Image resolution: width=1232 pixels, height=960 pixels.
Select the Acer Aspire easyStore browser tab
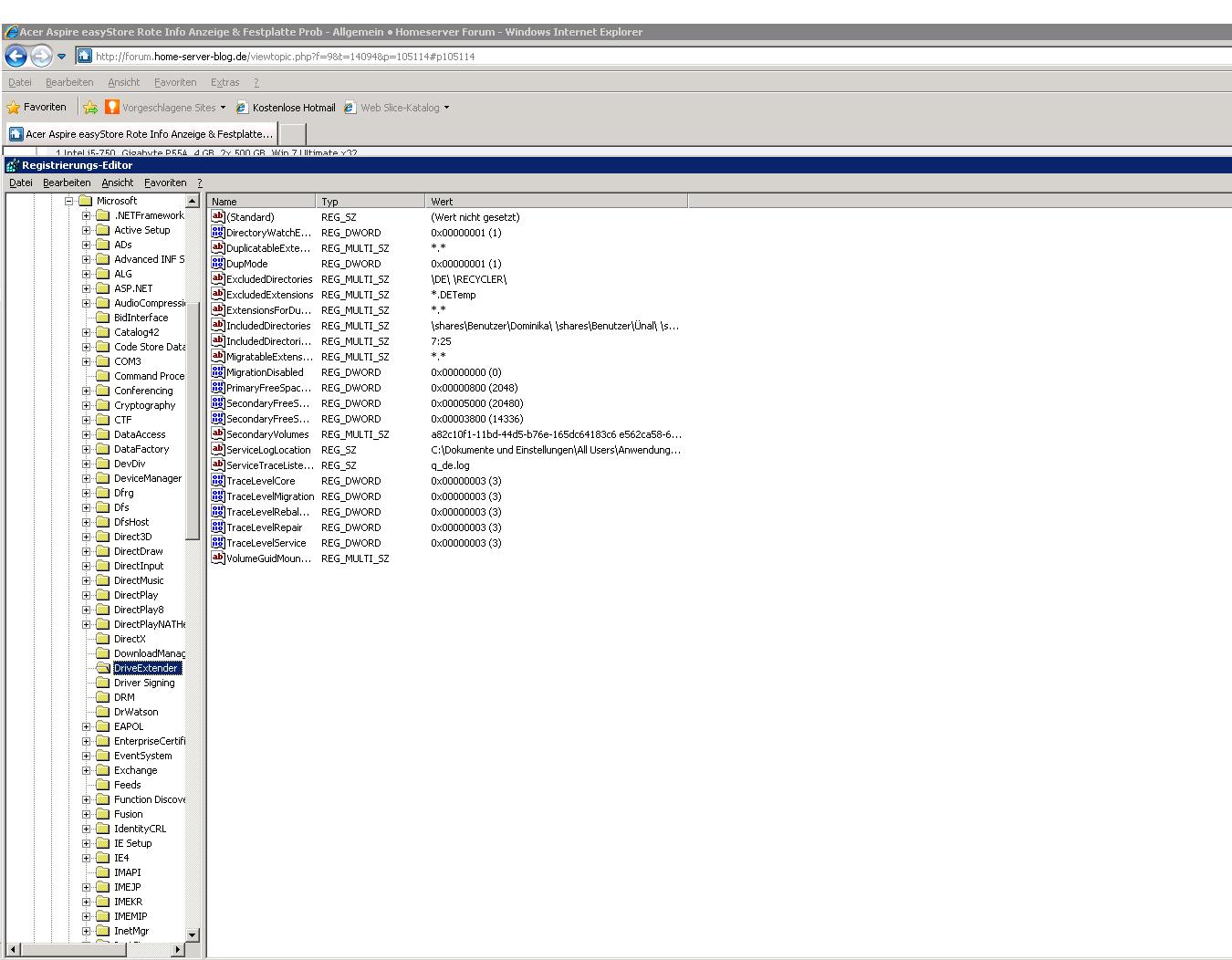[x=141, y=134]
